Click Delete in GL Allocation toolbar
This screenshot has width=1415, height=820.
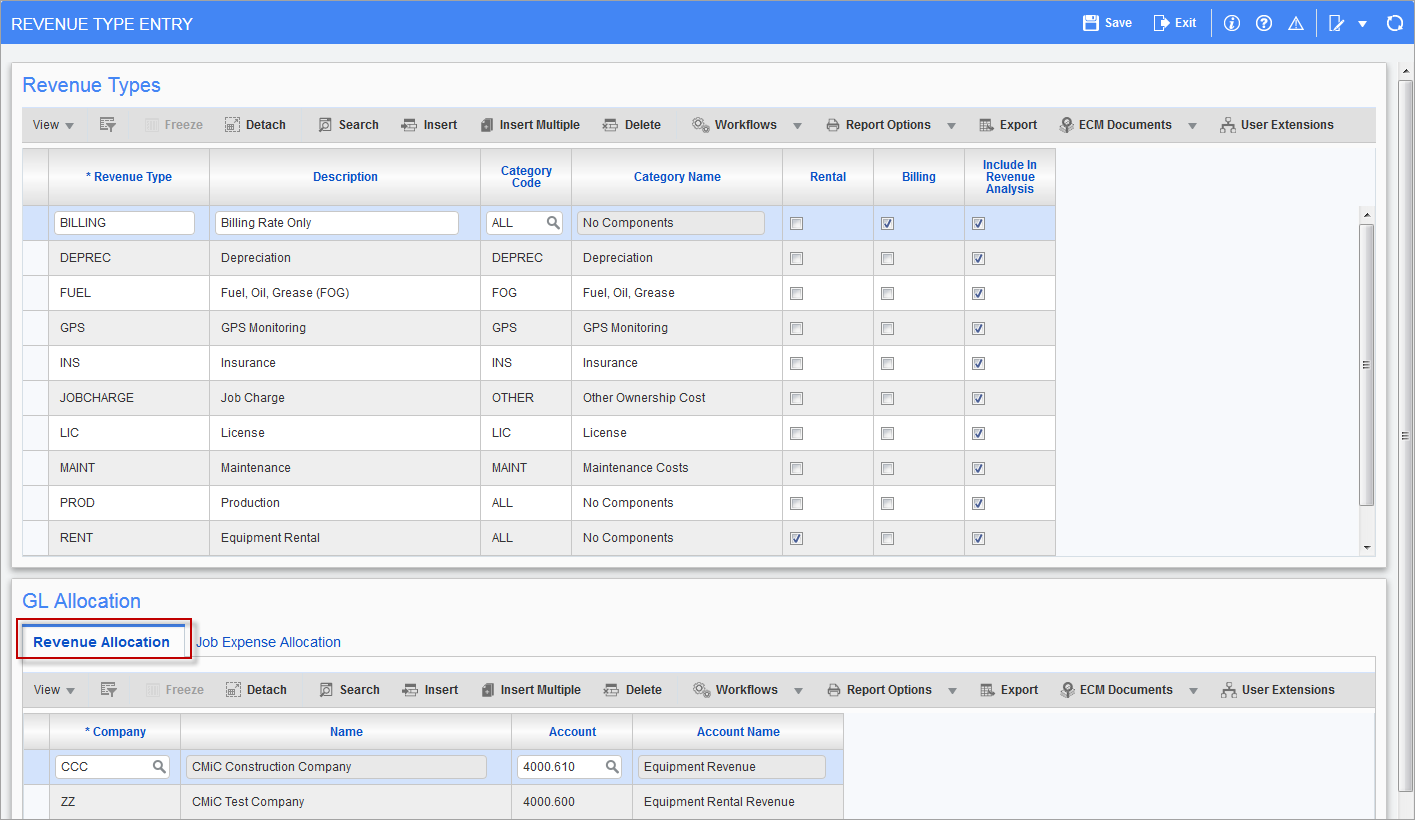coord(633,690)
